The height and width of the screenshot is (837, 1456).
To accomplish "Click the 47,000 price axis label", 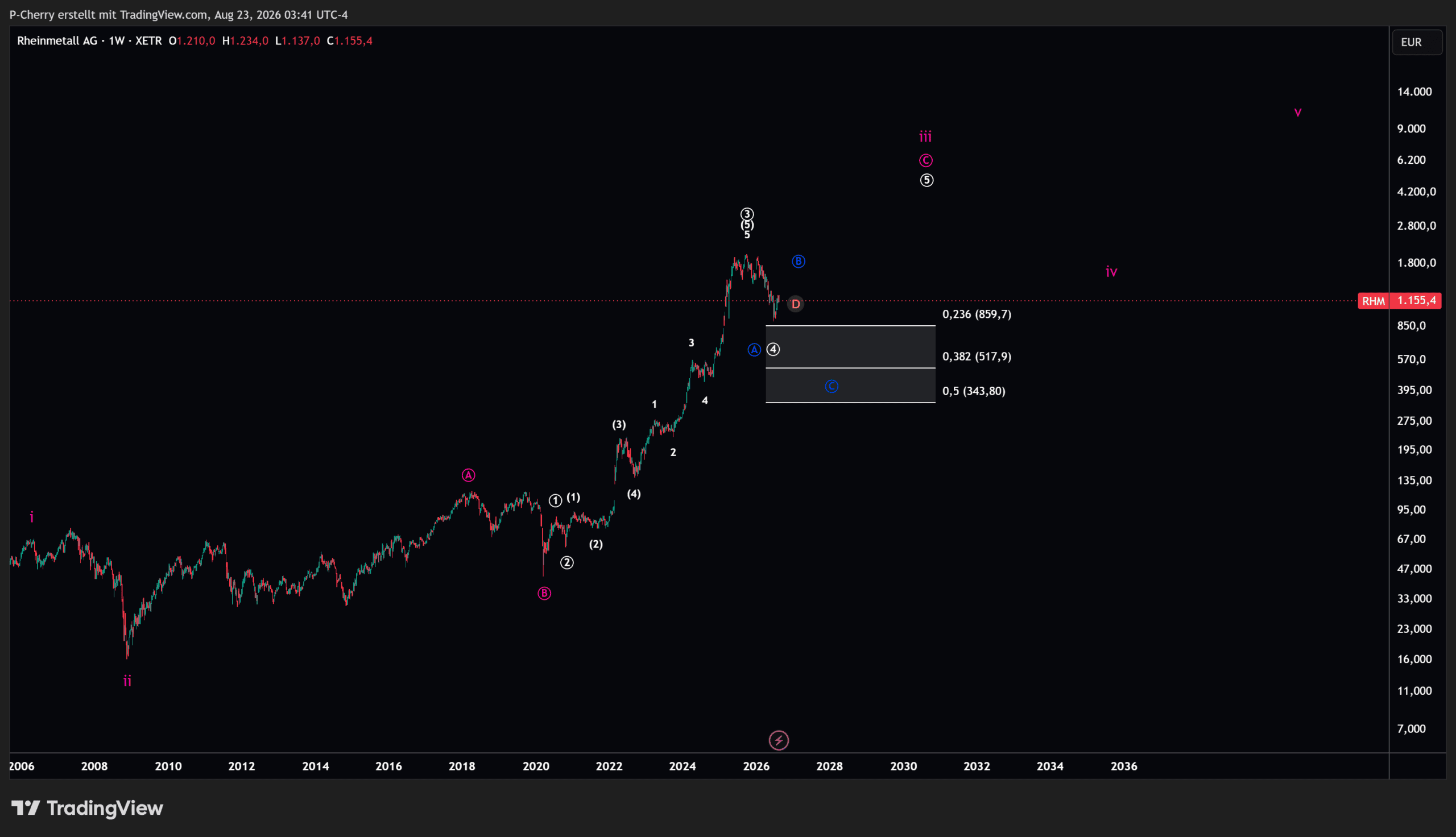I will pos(1414,569).
